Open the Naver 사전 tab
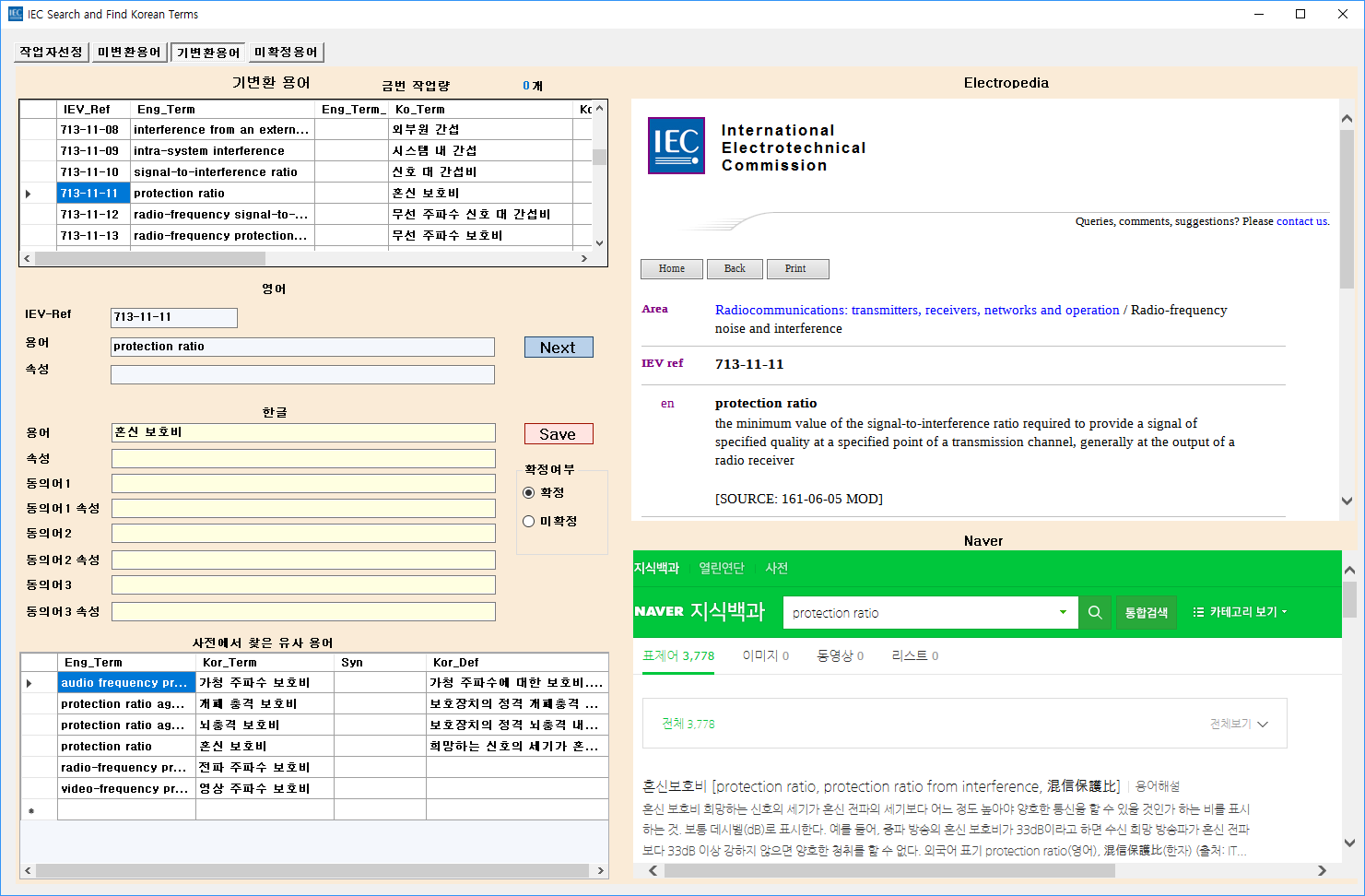 point(777,569)
